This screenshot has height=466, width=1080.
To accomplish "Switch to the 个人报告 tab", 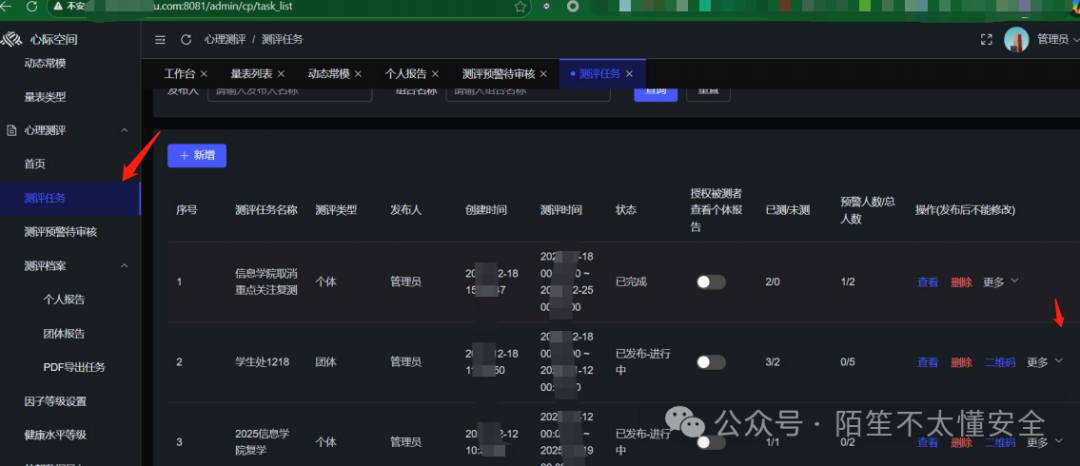I will point(406,74).
